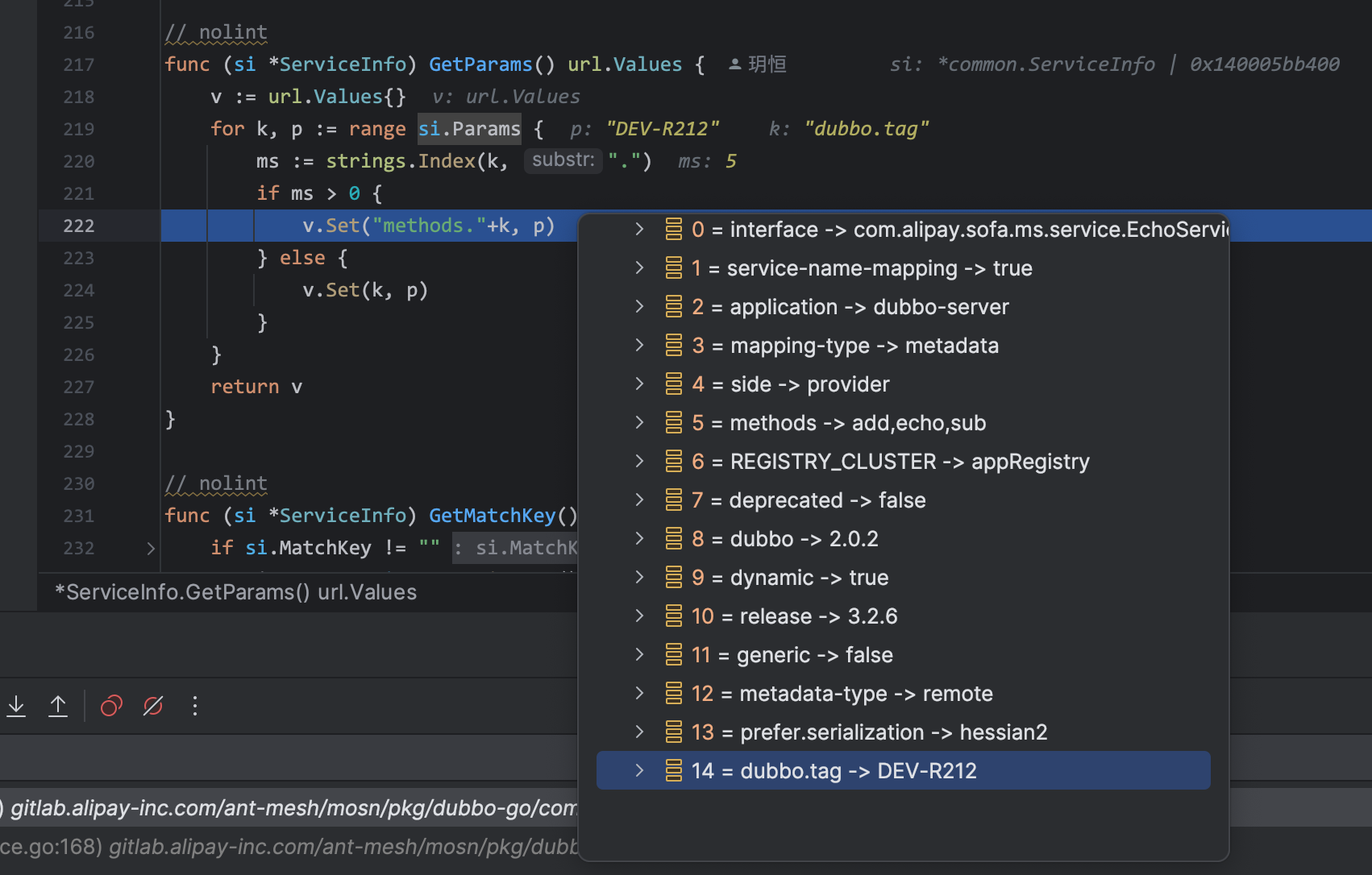Click breadcrumb *ServiceInfo.GetParams() url.Values
Screen dimensions: 1372x875
235,592
